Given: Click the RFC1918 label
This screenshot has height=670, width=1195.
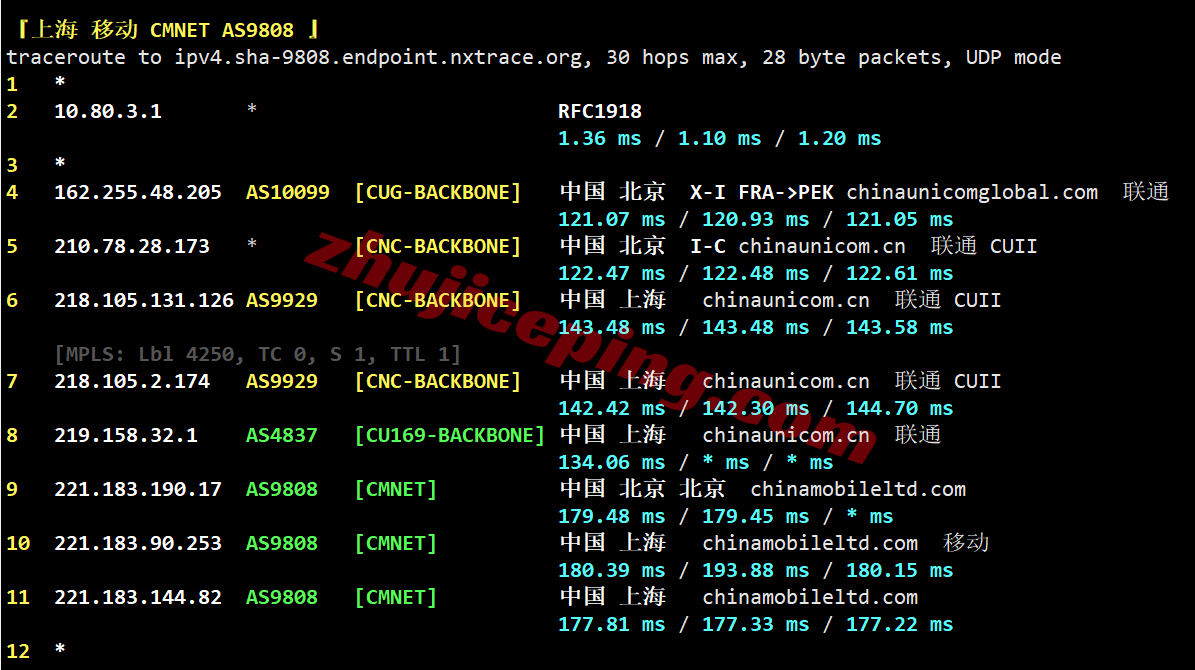Looking at the screenshot, I should pyautogui.click(x=600, y=111).
